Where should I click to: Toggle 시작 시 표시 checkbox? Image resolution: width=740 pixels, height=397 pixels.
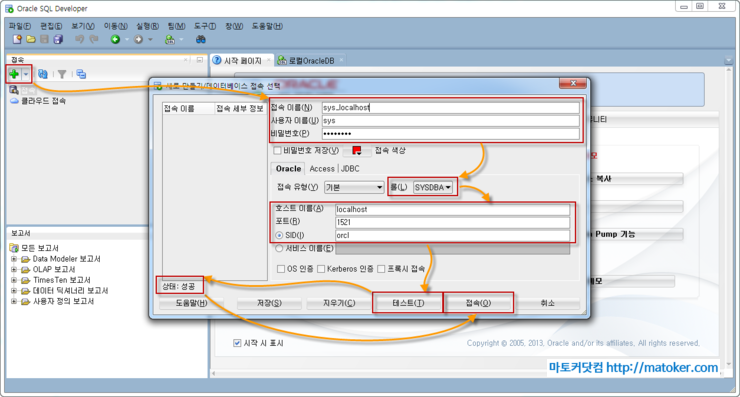click(237, 343)
